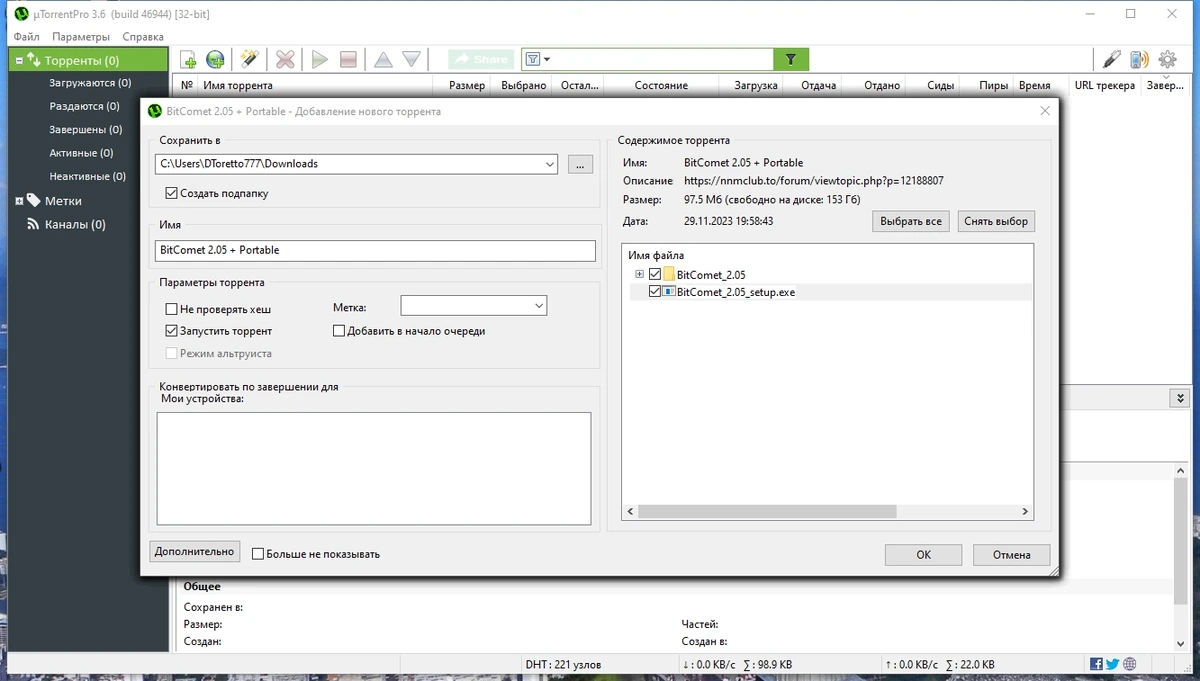Viewport: 1200px width, 681px height.
Task: Uncheck Запустить торрент checkbox
Action: coord(172,330)
